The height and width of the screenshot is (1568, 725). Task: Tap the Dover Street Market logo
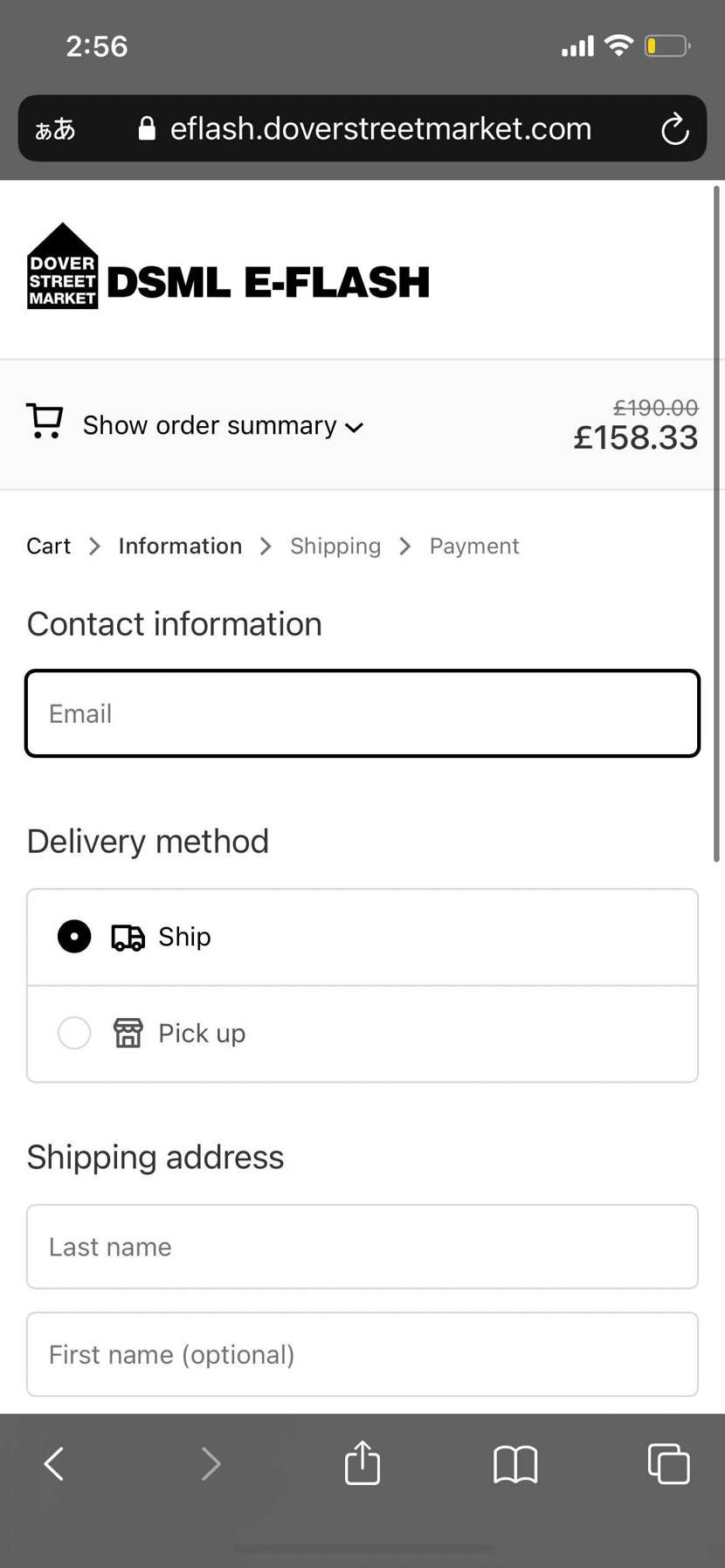click(62, 266)
